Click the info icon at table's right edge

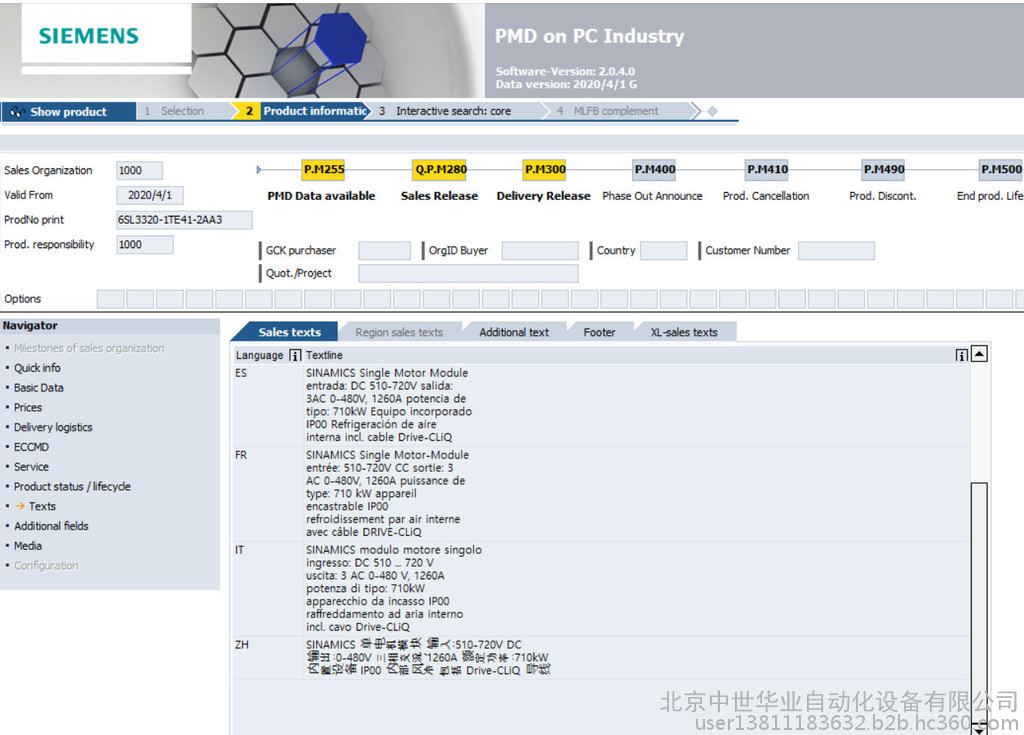(961, 355)
